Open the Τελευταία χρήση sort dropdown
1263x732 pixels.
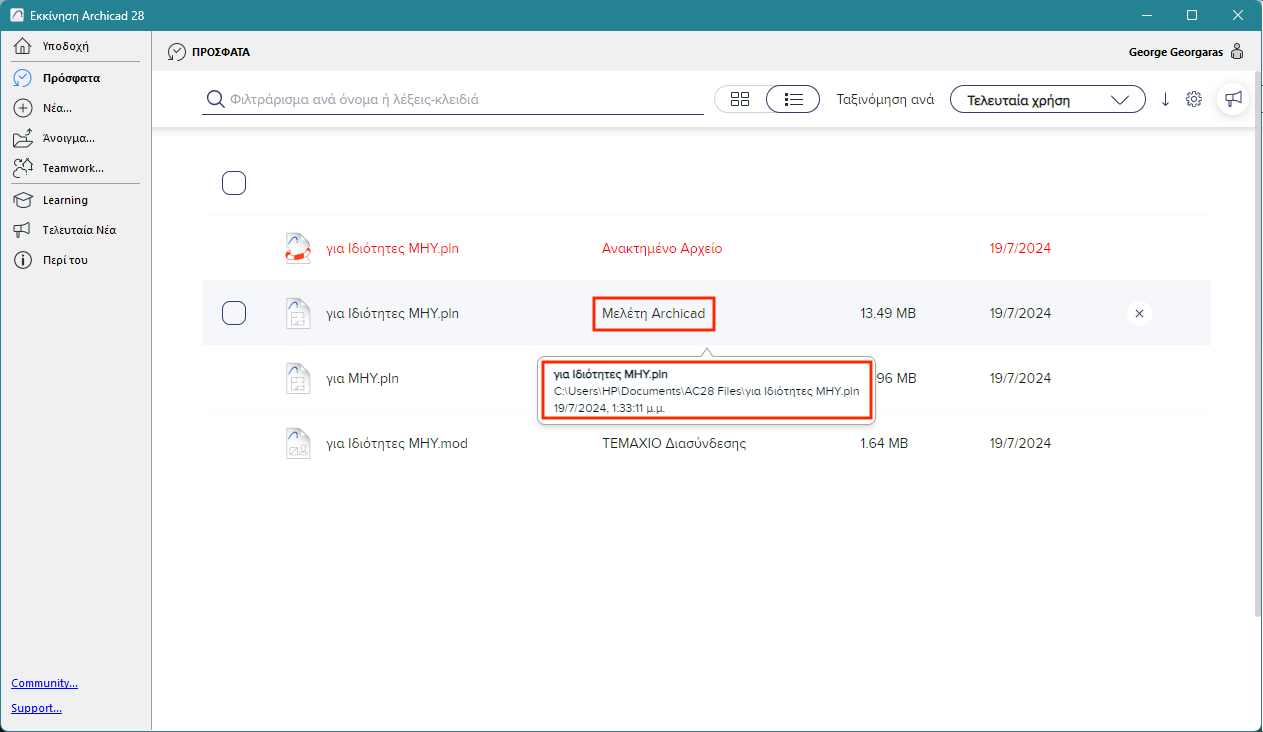pyautogui.click(x=1047, y=99)
